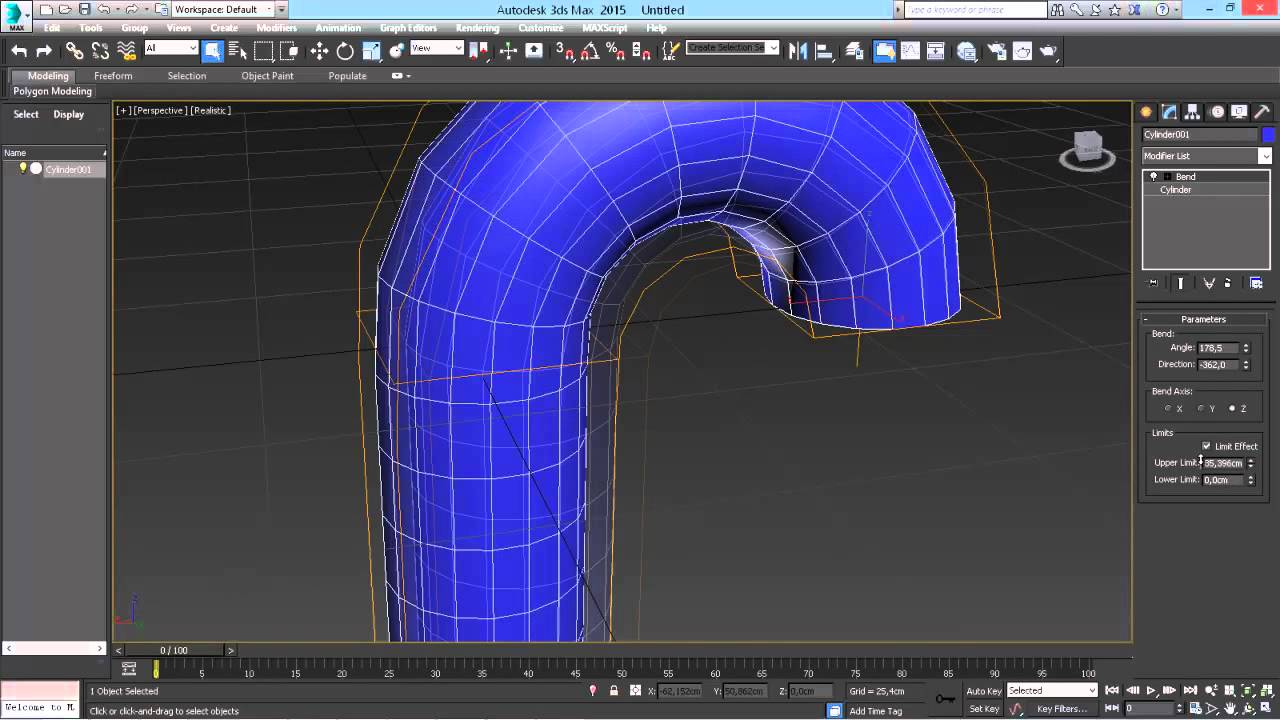Viewport: 1280px width, 720px height.
Task: Toggle the Angle Snap tool
Action: pyautogui.click(x=590, y=51)
